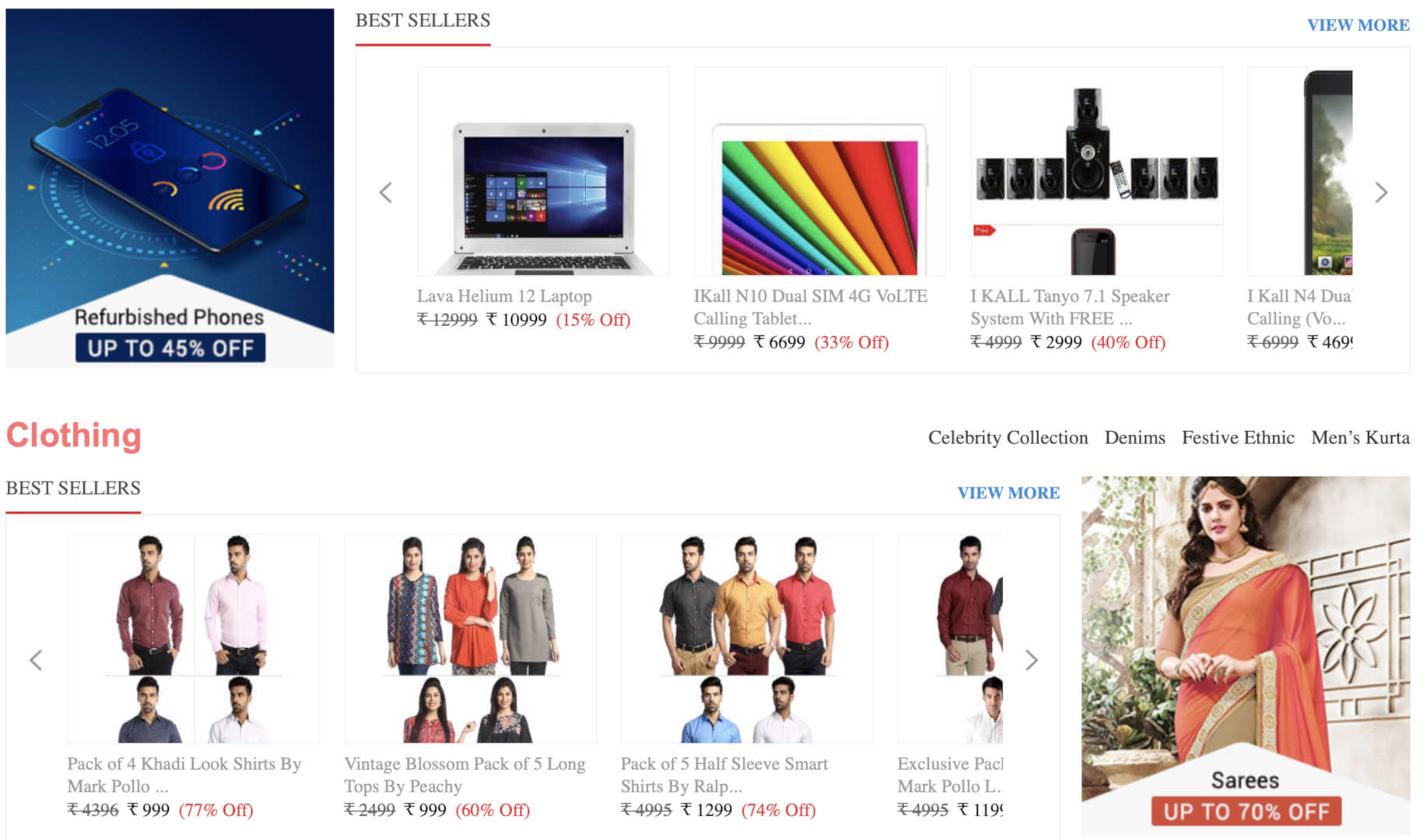Click the Clothing section heading
This screenshot has height=840, width=1423.
click(x=74, y=435)
